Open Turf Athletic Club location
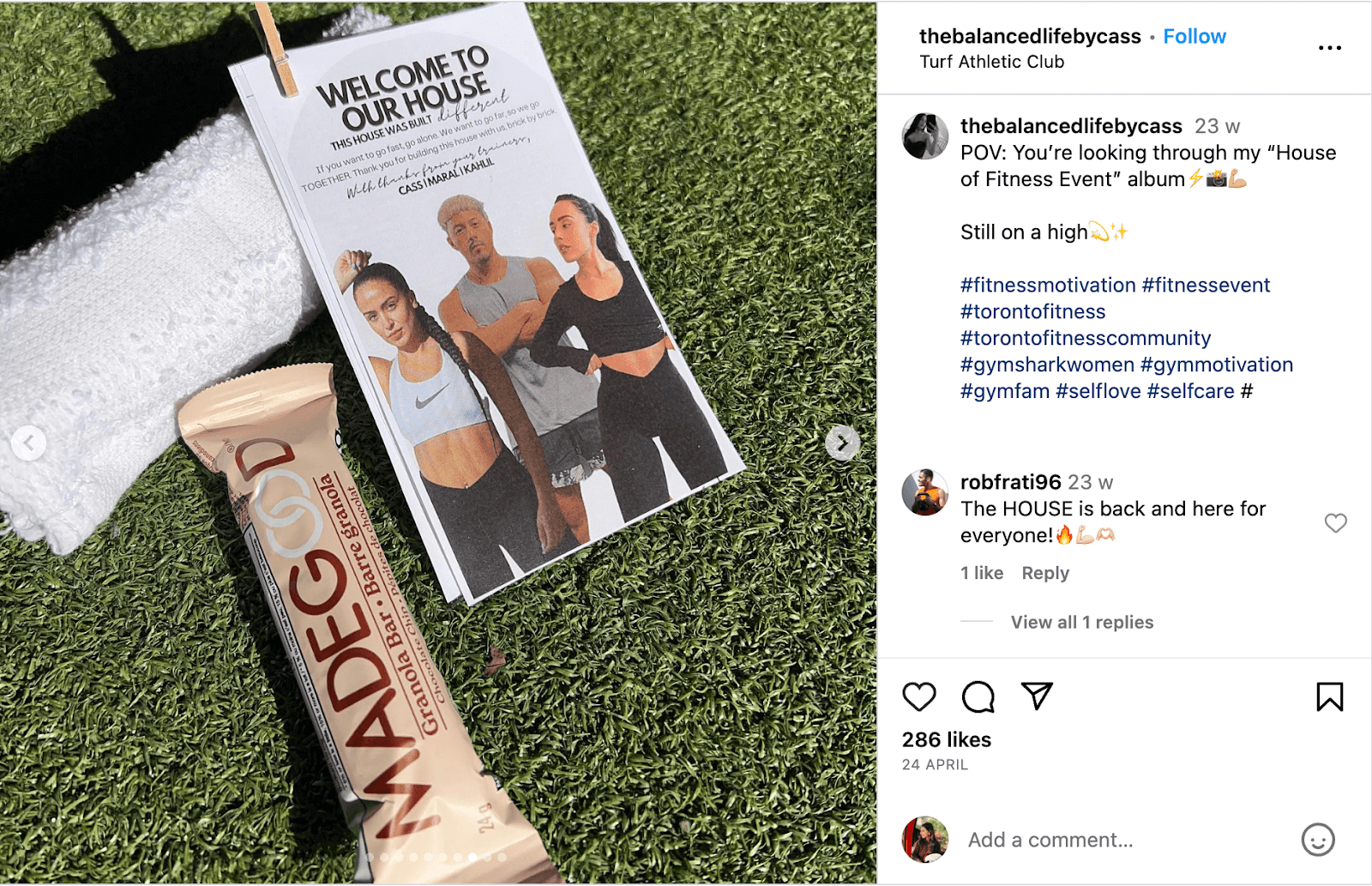Screen dimensions: 1372x886 [x=992, y=62]
